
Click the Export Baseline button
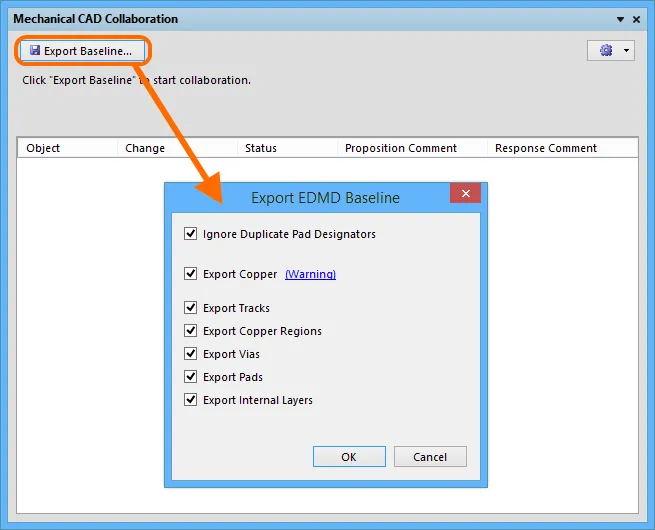pos(82,51)
